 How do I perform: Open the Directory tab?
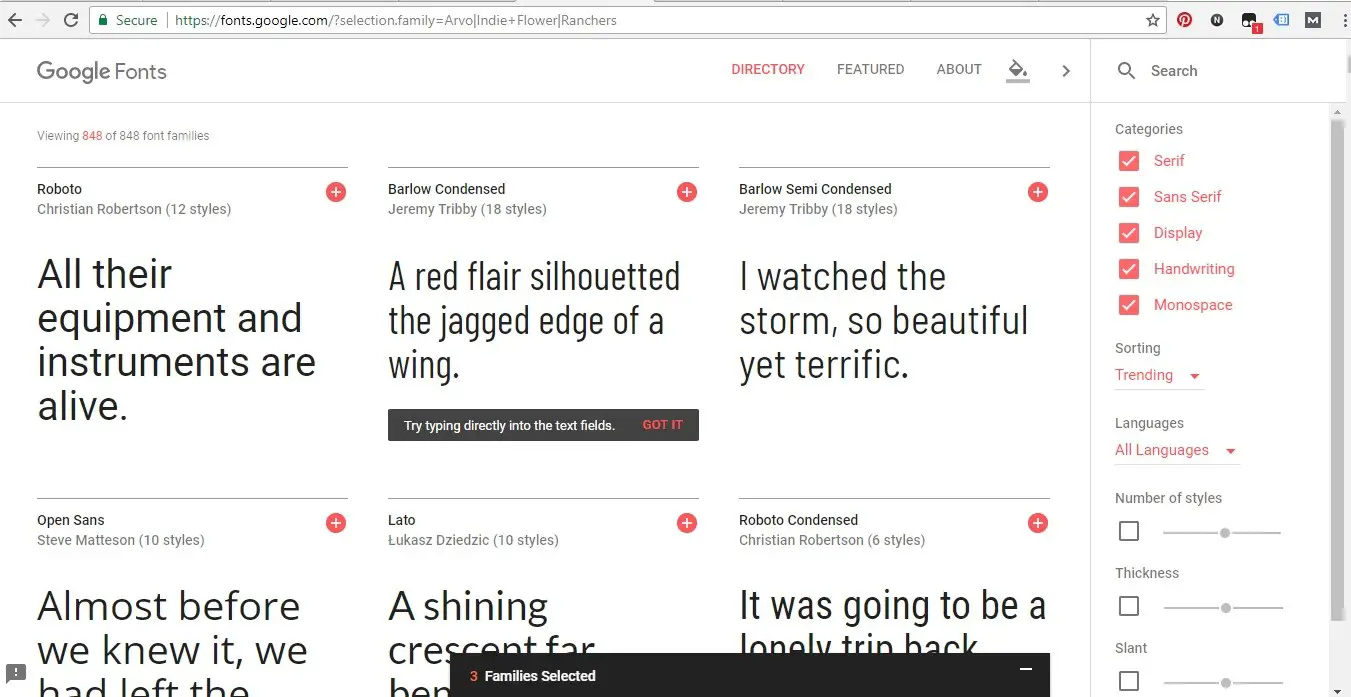click(768, 69)
